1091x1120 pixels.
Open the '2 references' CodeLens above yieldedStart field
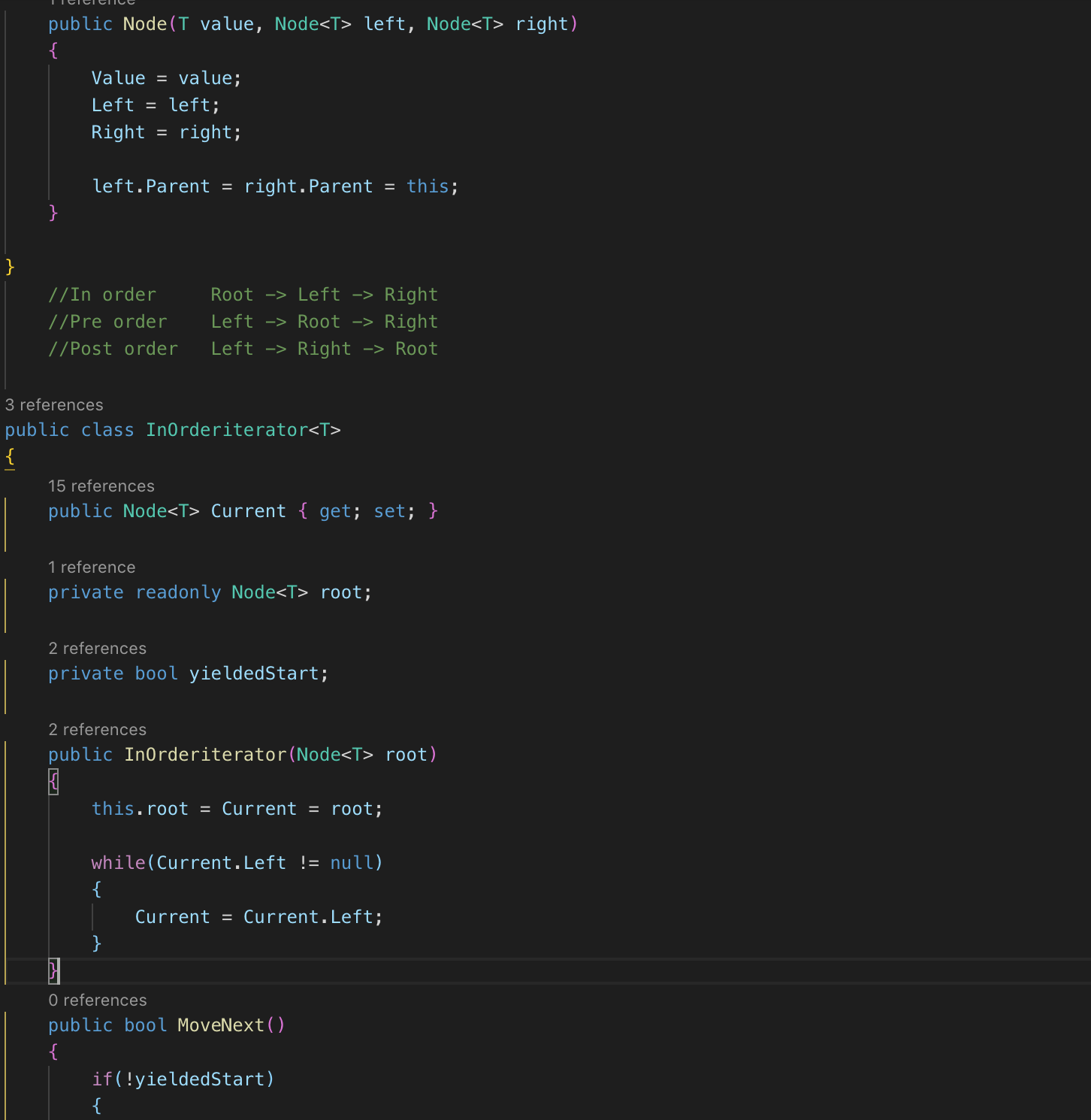tap(98, 649)
